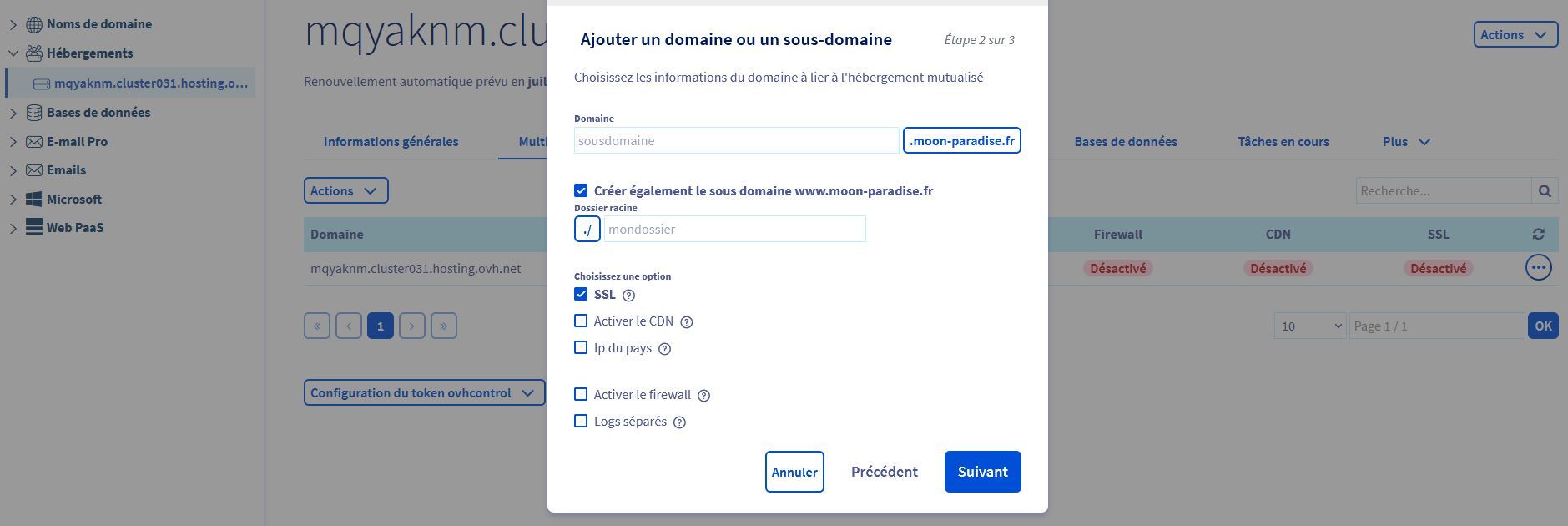This screenshot has width=1568, height=526.
Task: Switch to Informations générales tab
Action: point(391,142)
